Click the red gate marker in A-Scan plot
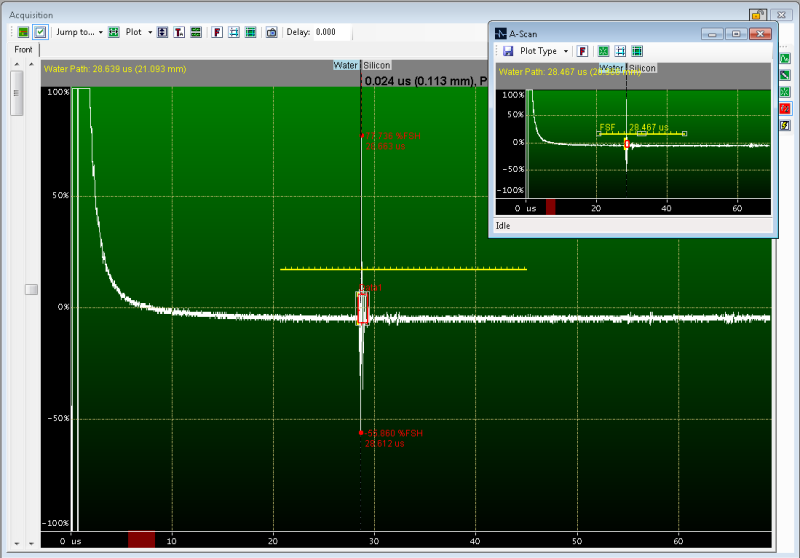Viewport: 800px width, 558px height. [627, 144]
